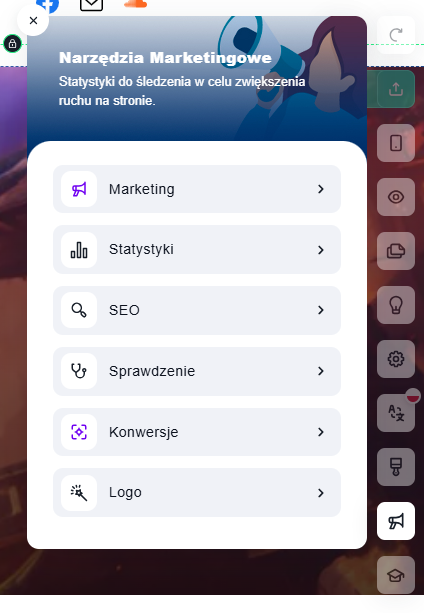Open the Konwersje menu item

(x=197, y=432)
